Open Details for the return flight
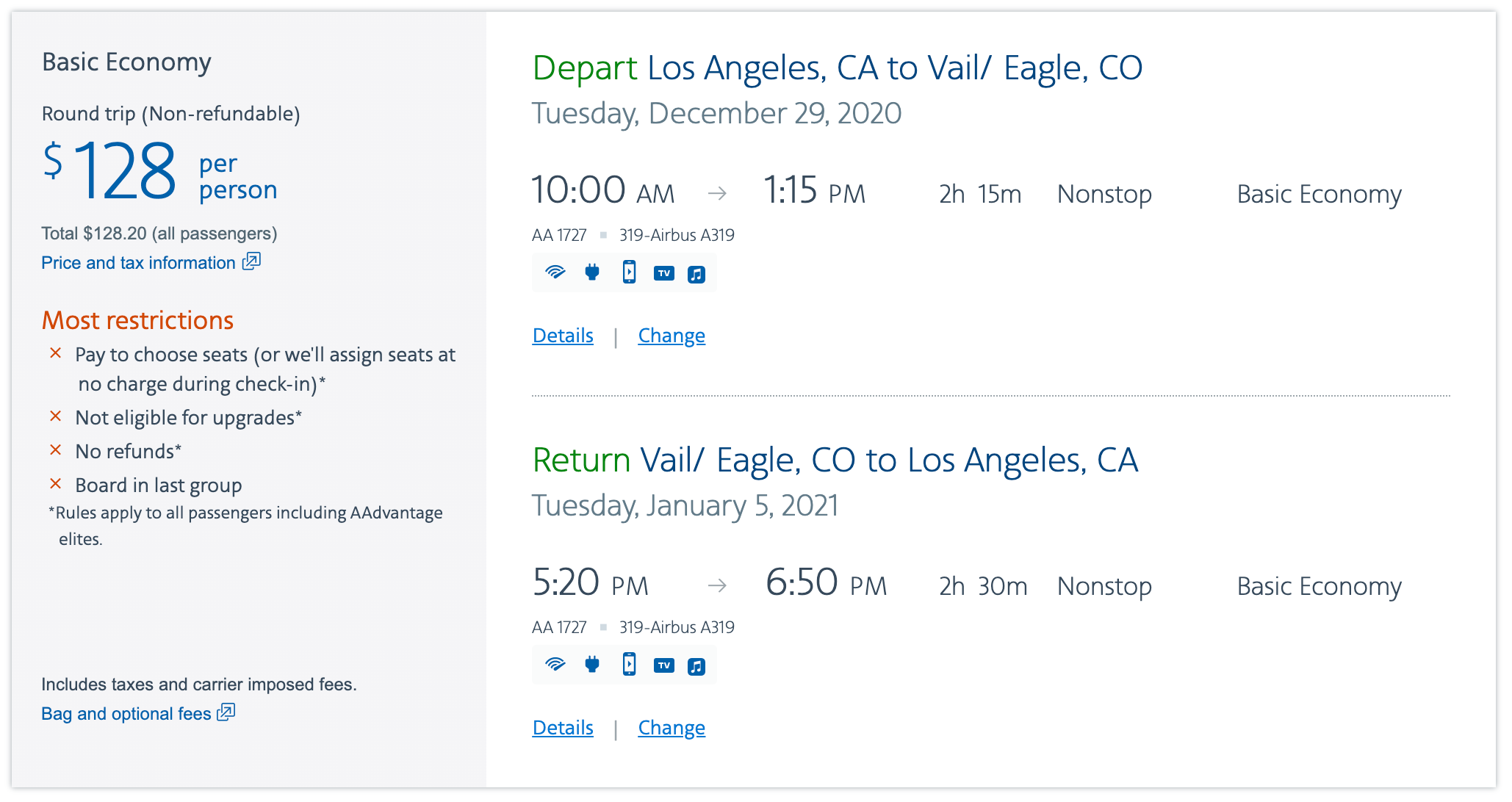The width and height of the screenshot is (1512, 802). click(563, 728)
